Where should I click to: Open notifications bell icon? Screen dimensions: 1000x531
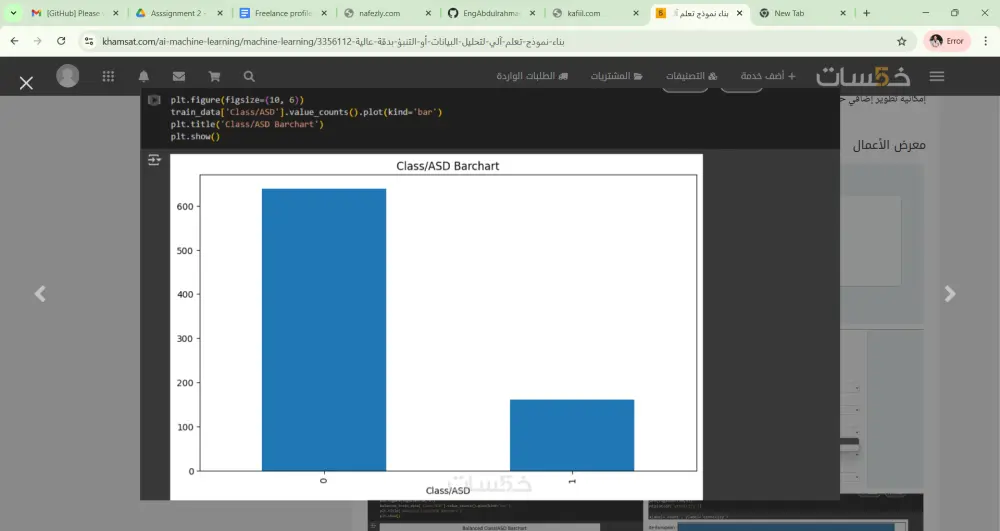coord(143,76)
